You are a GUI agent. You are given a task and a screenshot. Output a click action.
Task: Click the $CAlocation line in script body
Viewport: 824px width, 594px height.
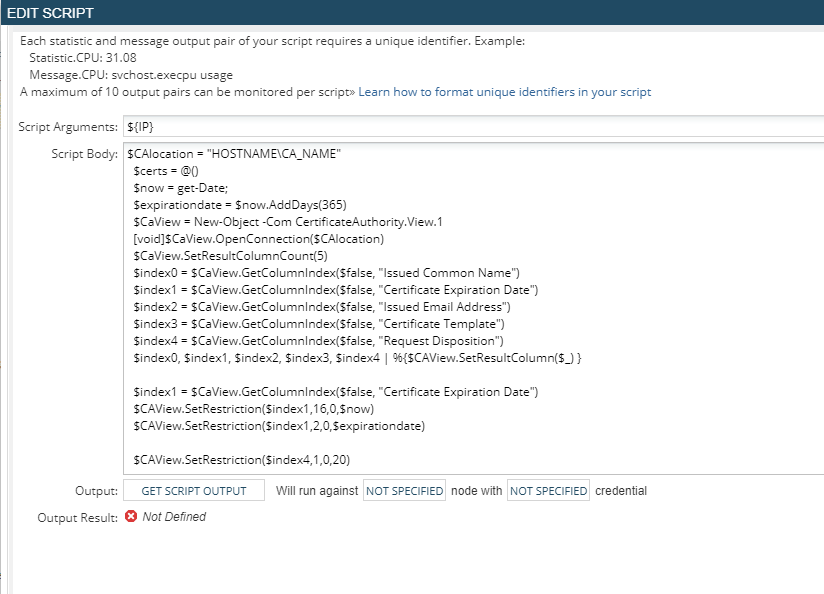(x=234, y=154)
